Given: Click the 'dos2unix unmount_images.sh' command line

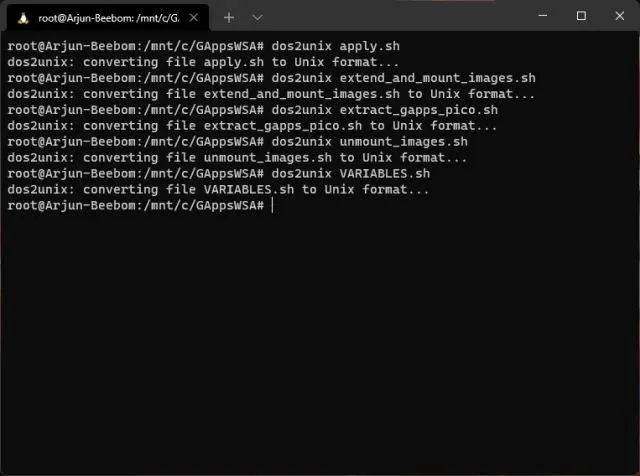Looking at the screenshot, I should pos(237,142).
